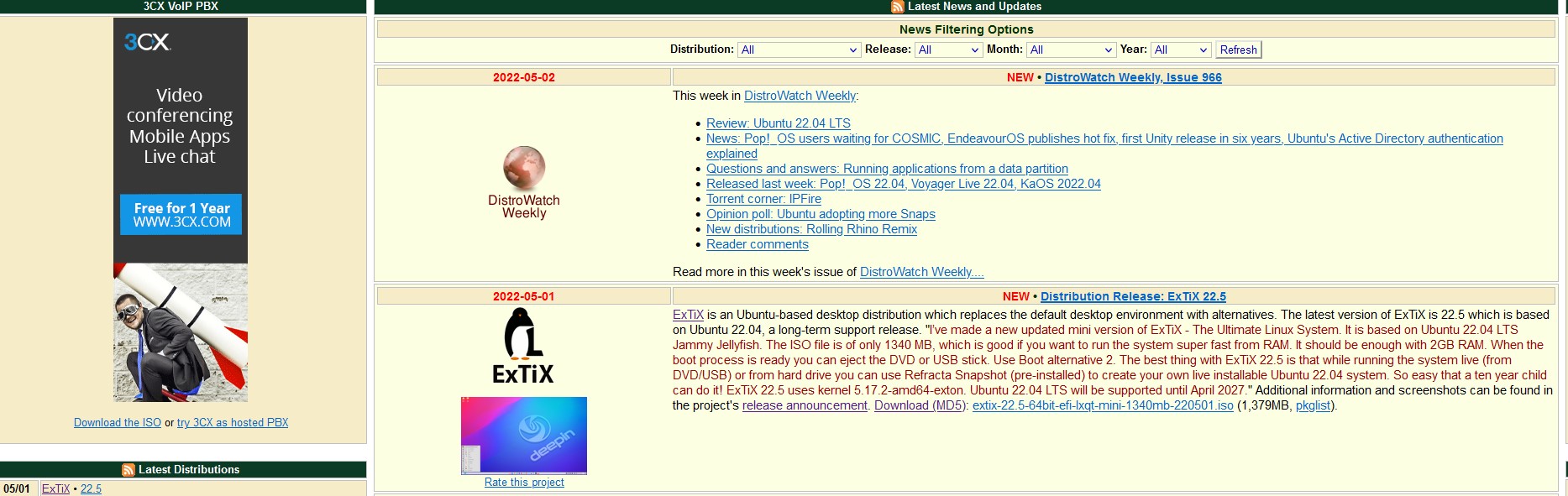Click the News Filtering Options heading
Screen dimensions: 1568x496
(x=966, y=29)
